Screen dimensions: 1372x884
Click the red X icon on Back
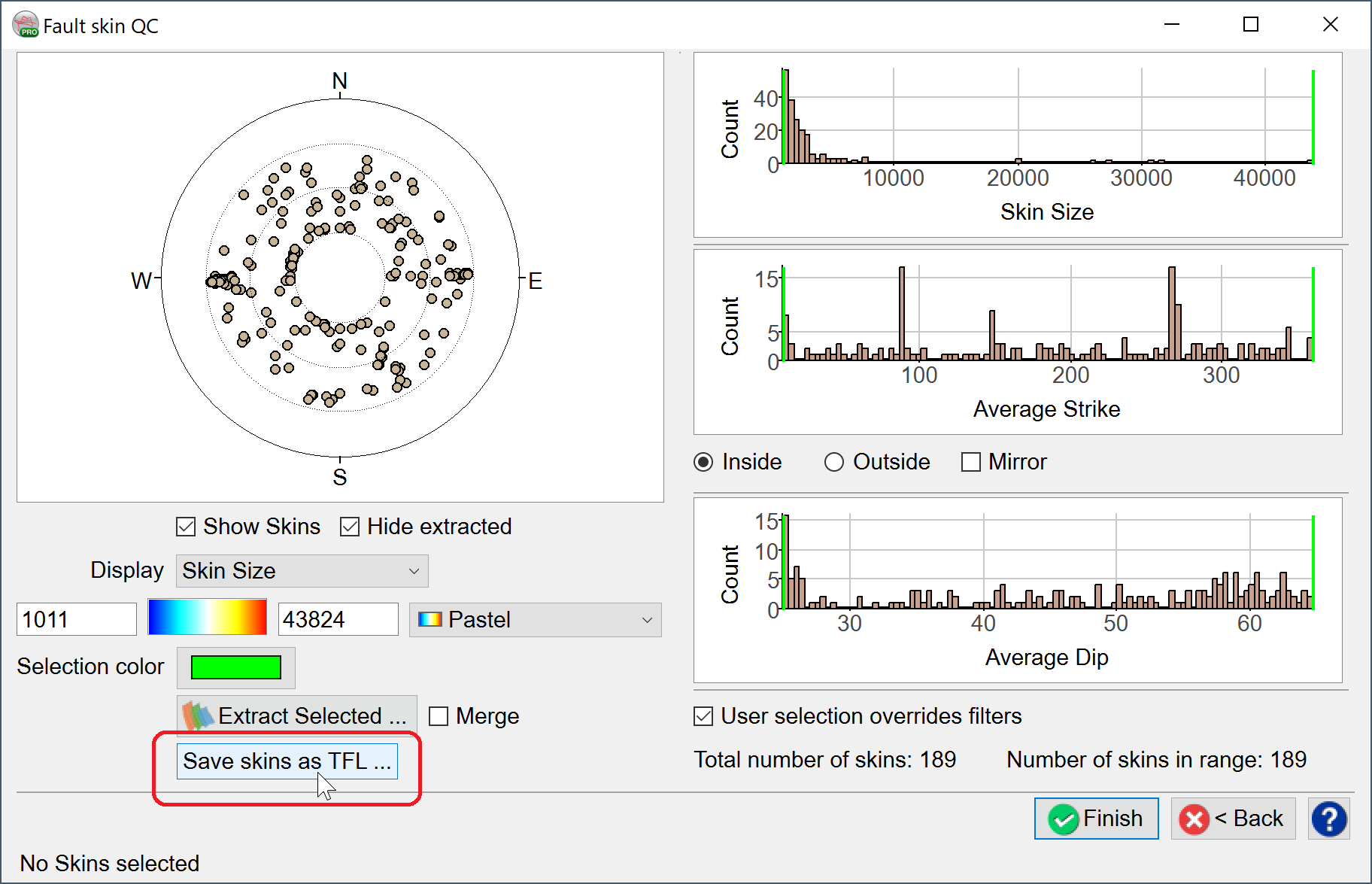1194,819
